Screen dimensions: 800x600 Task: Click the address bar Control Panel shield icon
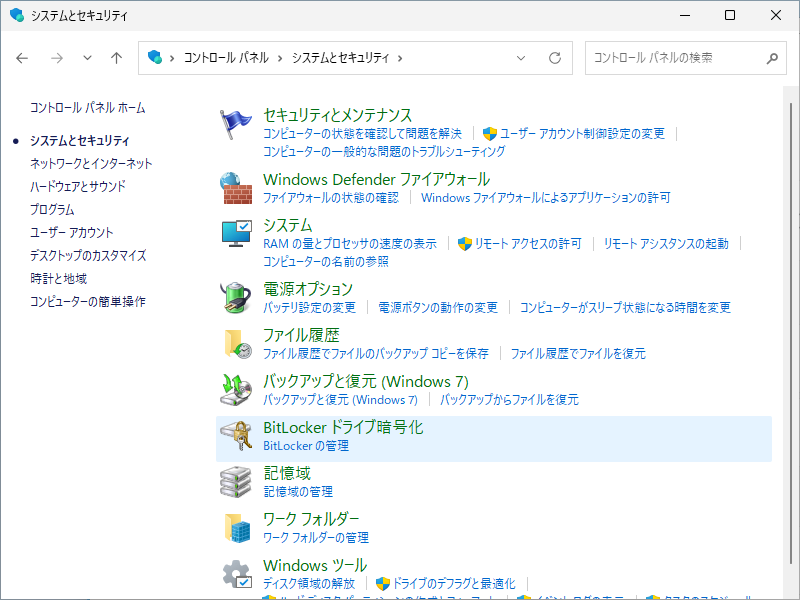pos(155,57)
